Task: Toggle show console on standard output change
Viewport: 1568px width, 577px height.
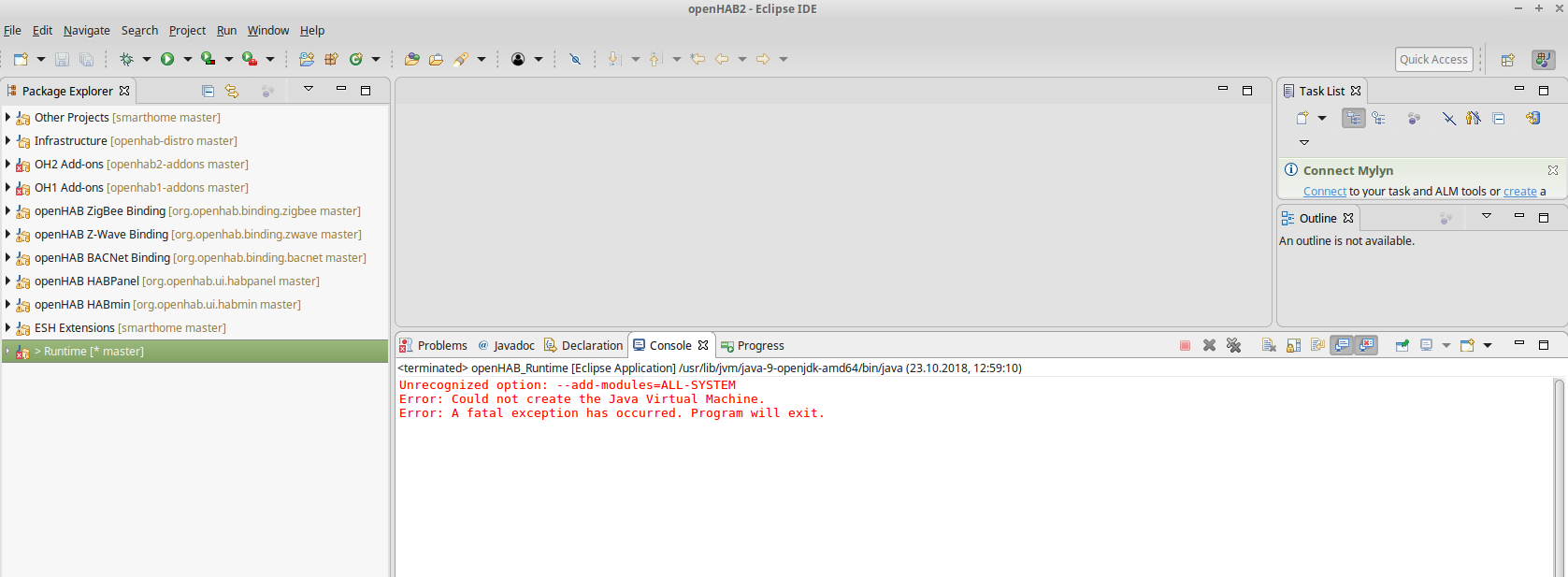Action: pyautogui.click(x=1342, y=345)
